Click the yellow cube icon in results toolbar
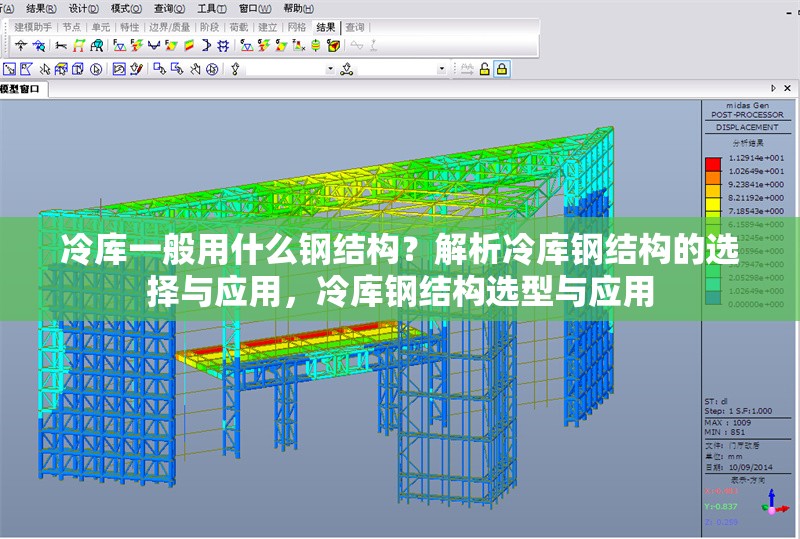The width and height of the screenshot is (800, 539). tap(332, 46)
